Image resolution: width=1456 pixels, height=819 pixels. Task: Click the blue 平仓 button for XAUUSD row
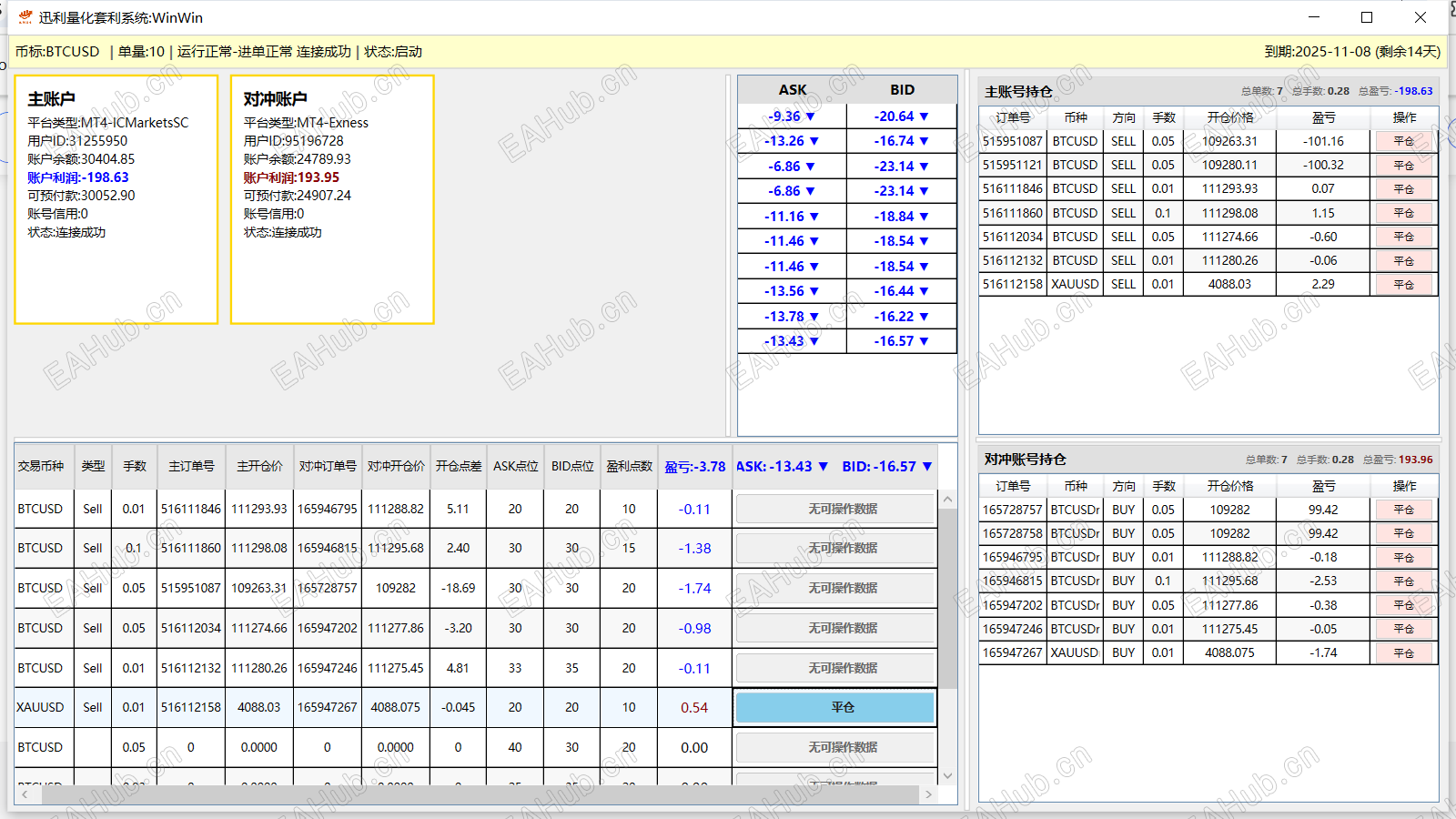(835, 707)
